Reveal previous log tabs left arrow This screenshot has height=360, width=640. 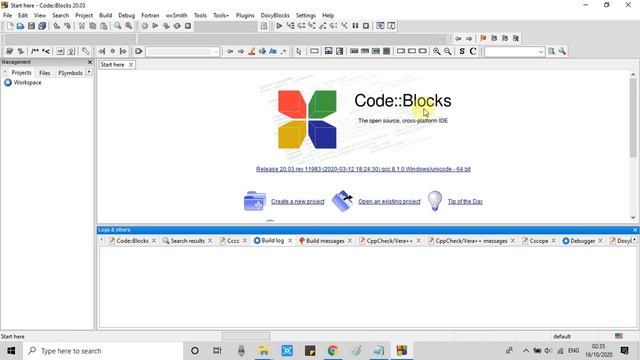pyautogui.click(x=102, y=241)
